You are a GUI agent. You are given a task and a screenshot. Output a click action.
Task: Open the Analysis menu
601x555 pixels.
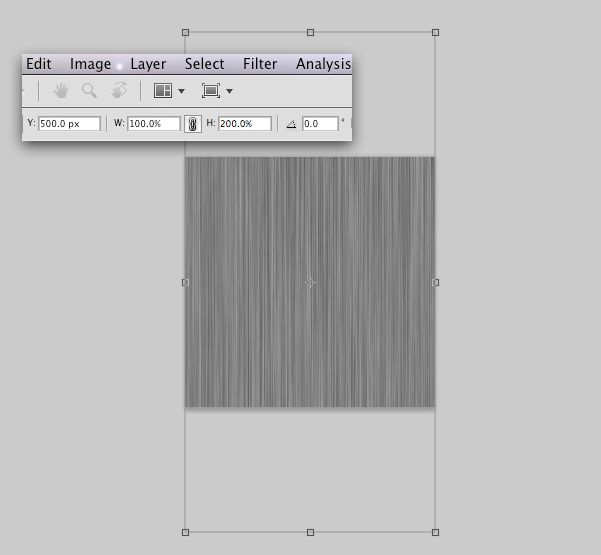click(x=323, y=64)
